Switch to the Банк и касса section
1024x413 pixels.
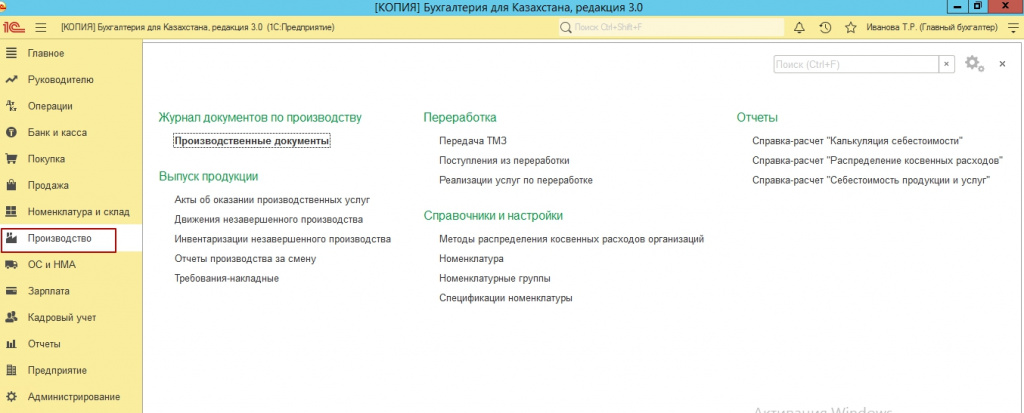57,133
